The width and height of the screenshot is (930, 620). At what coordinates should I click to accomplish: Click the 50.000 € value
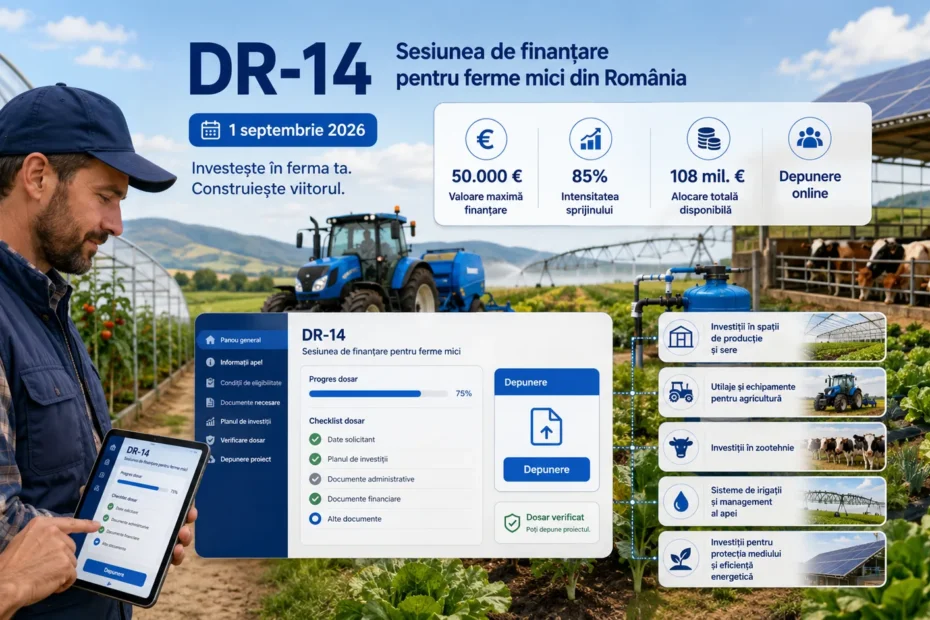486,176
